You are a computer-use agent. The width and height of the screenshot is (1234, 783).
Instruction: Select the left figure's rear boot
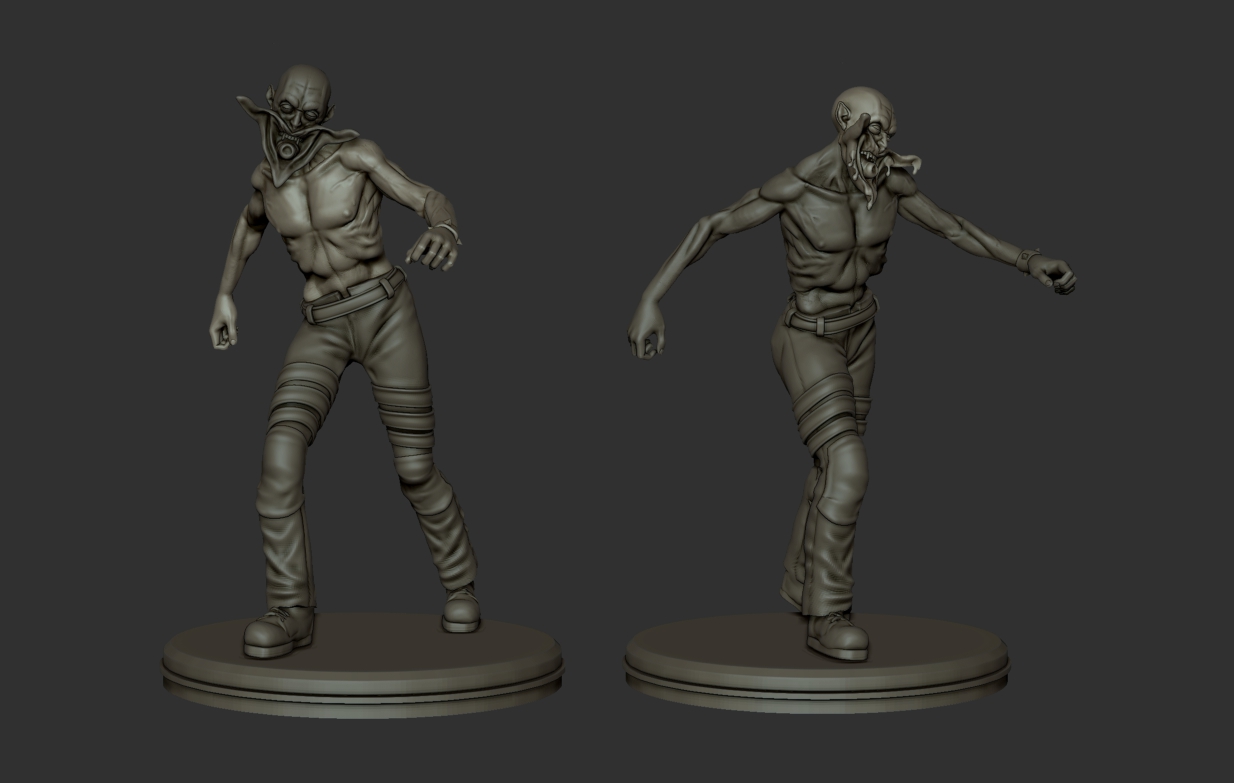(461, 609)
